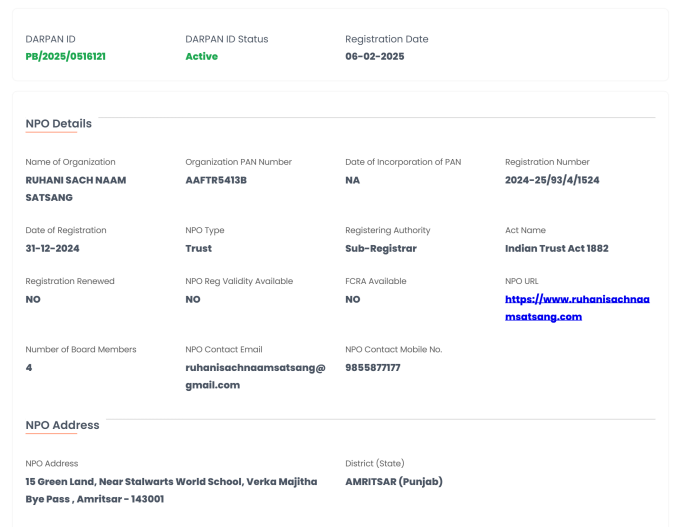
Task: Click the NPO URL label
Action: tap(522, 281)
